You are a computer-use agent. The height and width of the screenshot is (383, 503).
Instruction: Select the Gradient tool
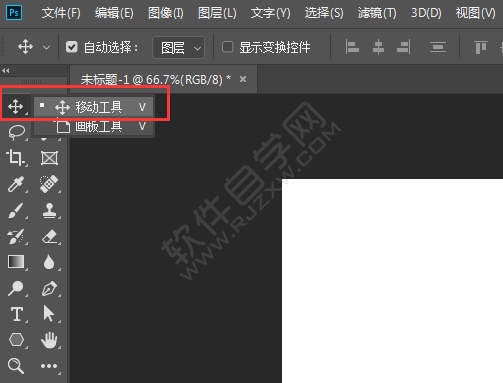pyautogui.click(x=16, y=262)
